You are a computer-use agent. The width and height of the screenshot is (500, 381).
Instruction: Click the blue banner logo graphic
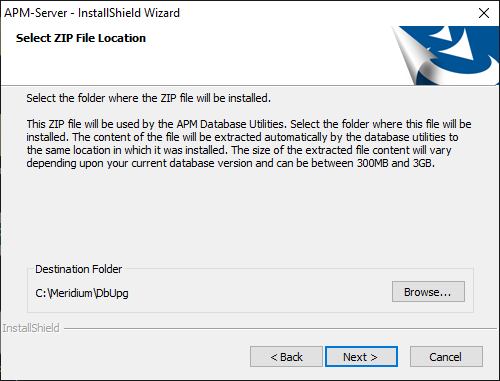click(446, 55)
